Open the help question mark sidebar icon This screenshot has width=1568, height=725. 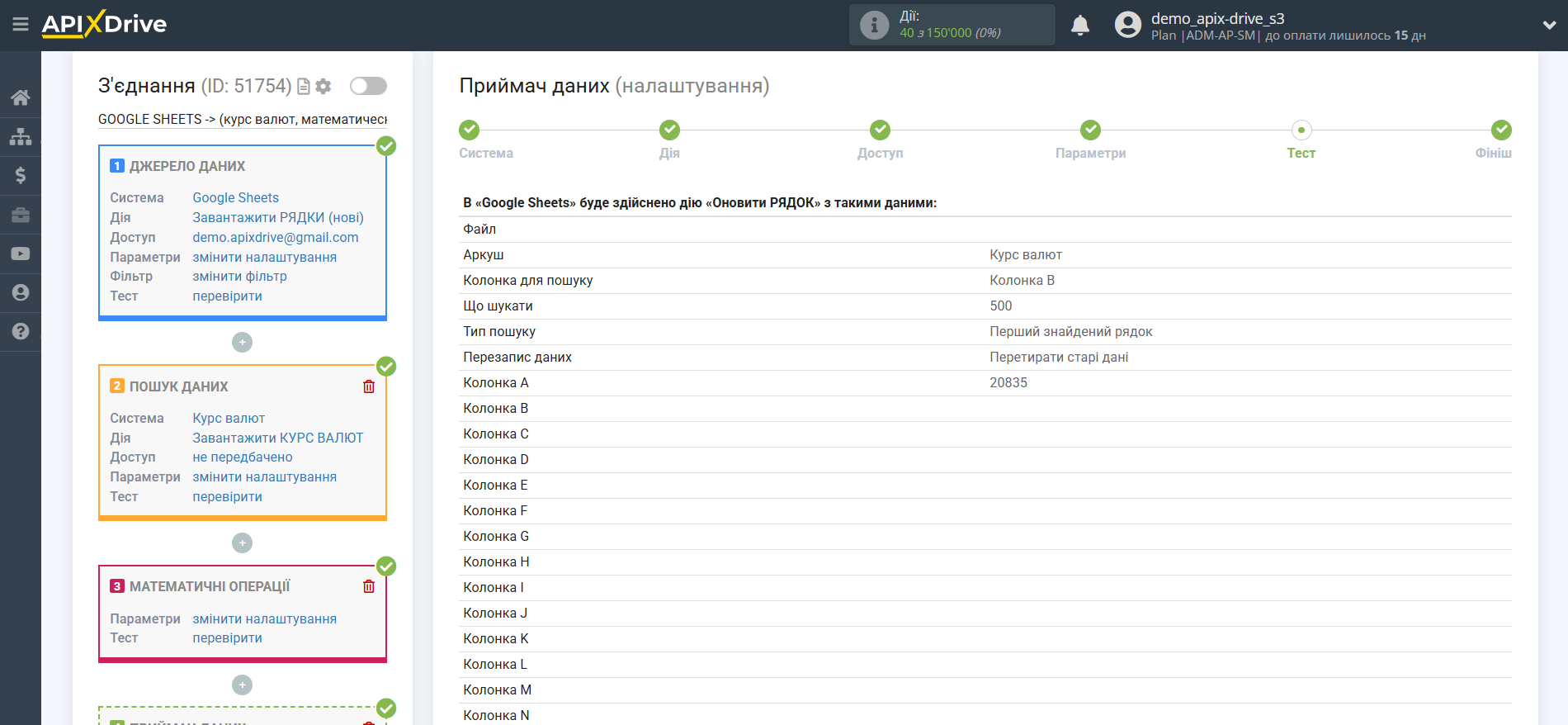point(21,331)
